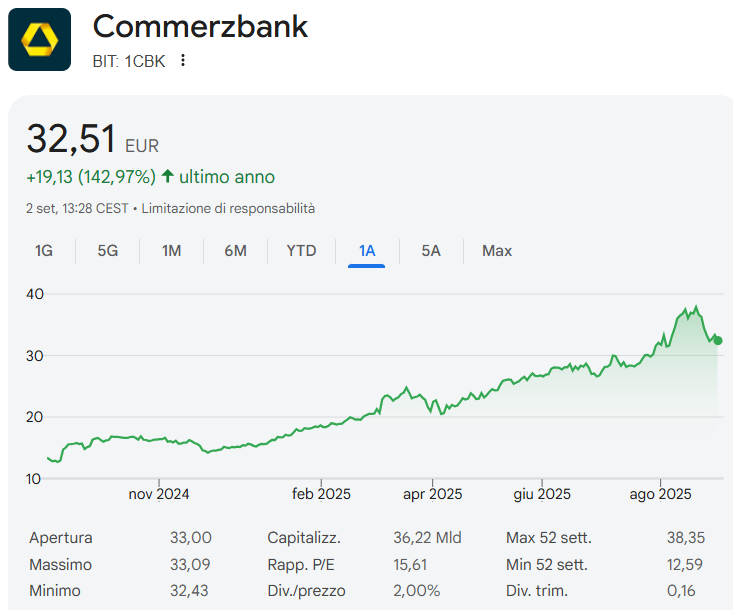Select the 1G time range tab
733x610 pixels.
coord(43,251)
